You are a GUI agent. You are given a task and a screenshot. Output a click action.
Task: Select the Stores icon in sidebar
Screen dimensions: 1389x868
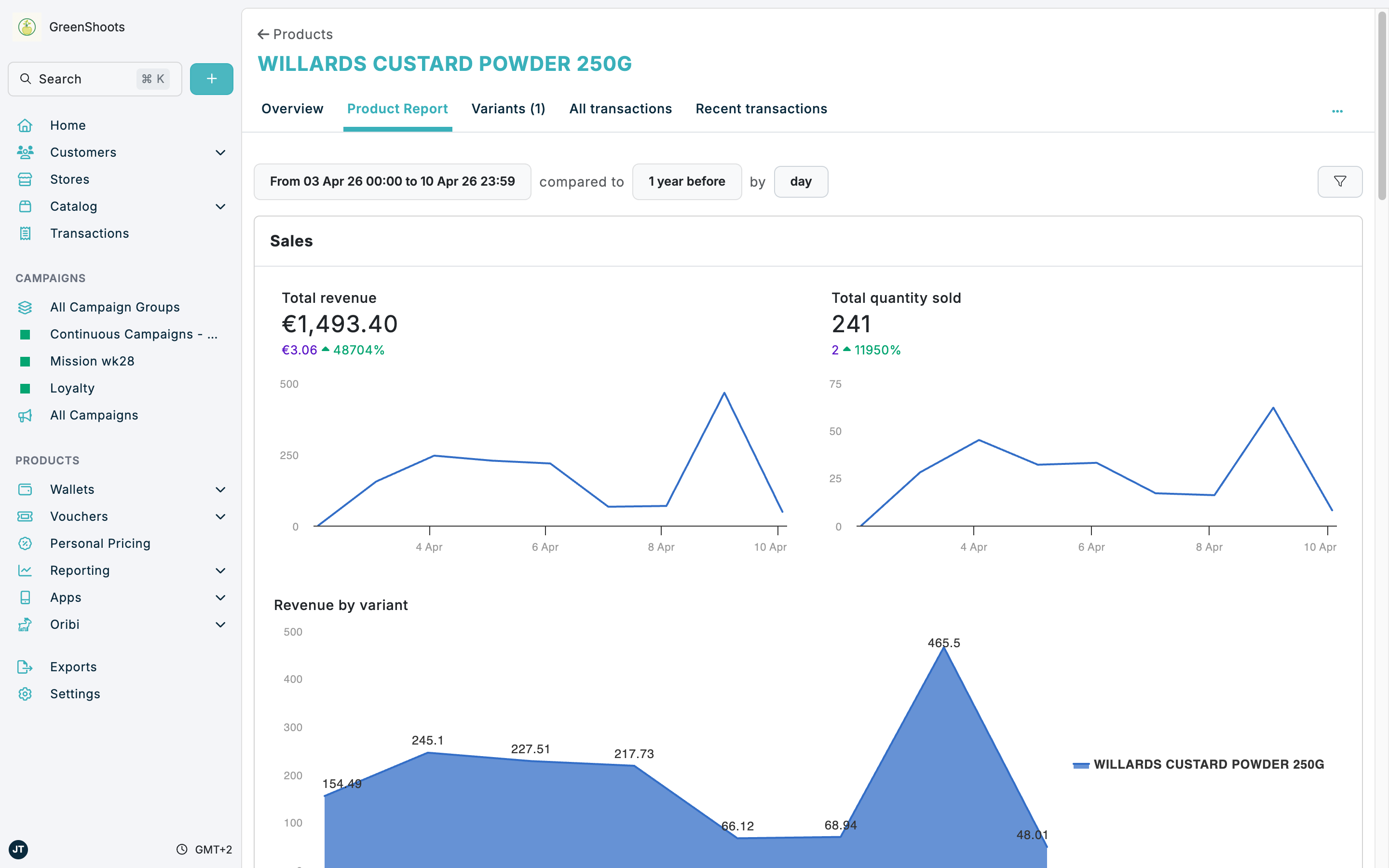click(x=25, y=179)
